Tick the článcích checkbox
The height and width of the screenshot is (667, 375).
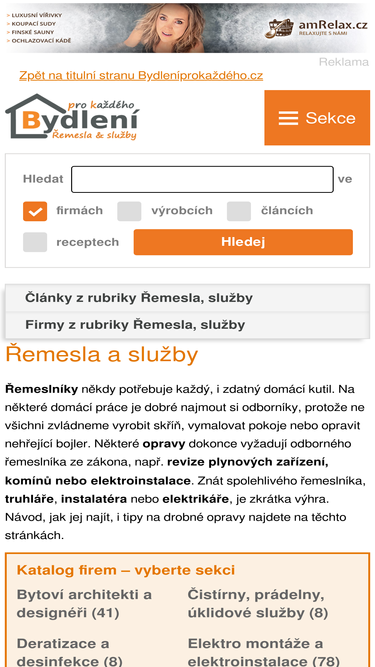(x=239, y=211)
